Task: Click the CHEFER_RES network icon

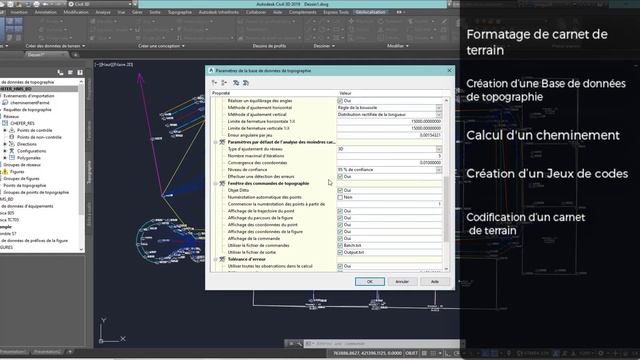Action: [5, 123]
